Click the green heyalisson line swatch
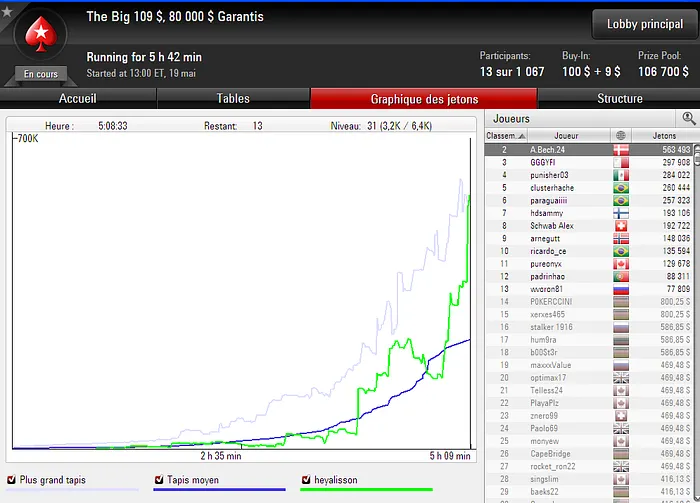The image size is (700, 503). (367, 490)
